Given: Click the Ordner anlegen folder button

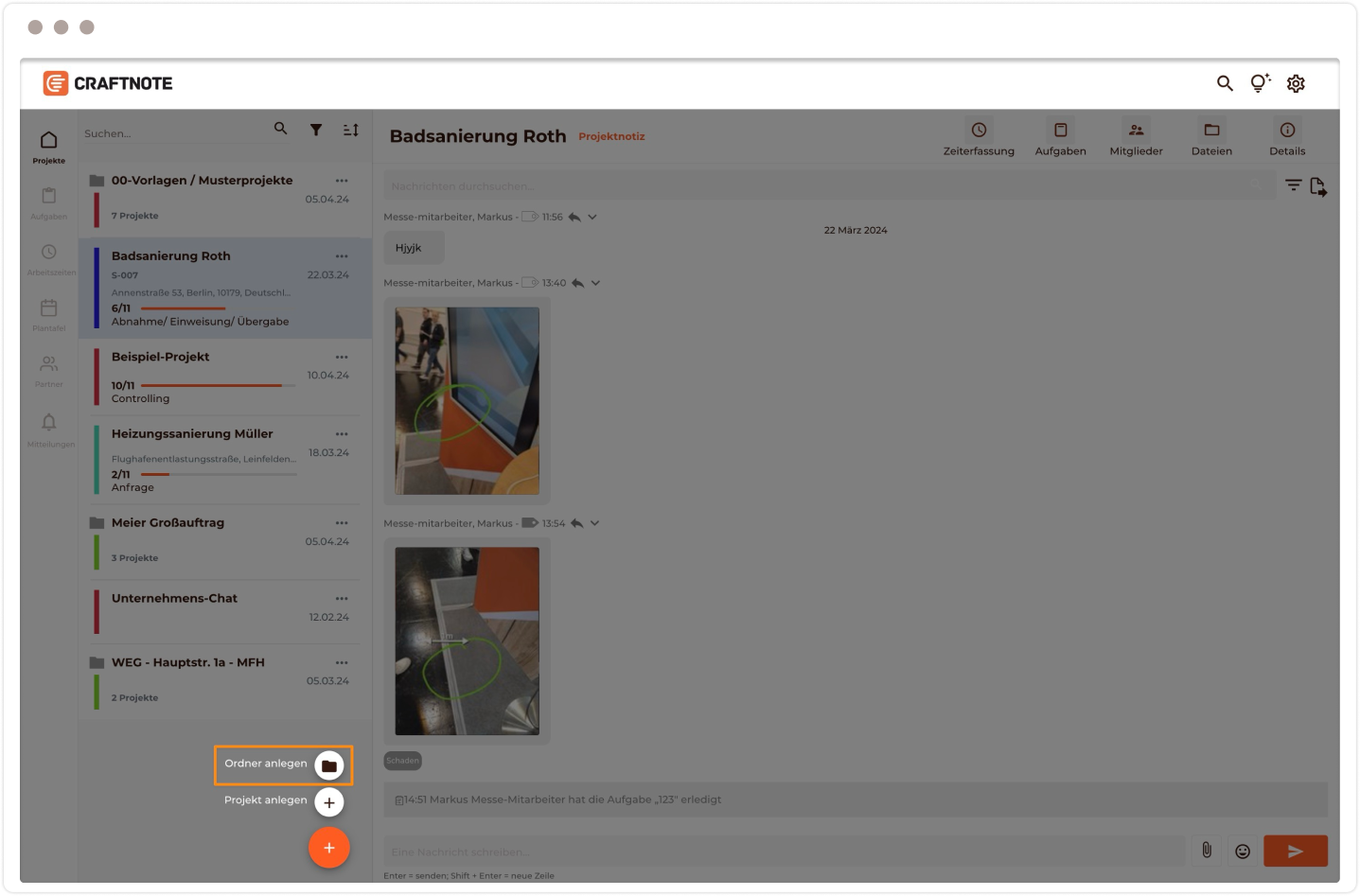Looking at the screenshot, I should coord(328,765).
